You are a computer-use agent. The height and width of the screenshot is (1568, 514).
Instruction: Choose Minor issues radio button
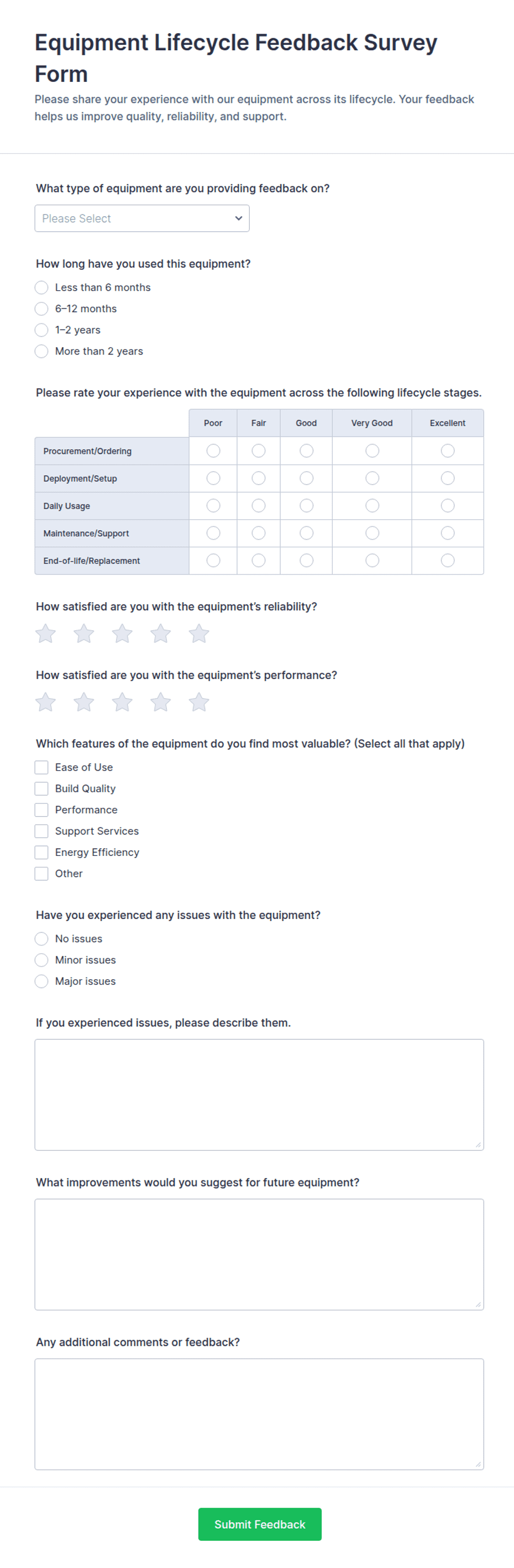click(41, 960)
